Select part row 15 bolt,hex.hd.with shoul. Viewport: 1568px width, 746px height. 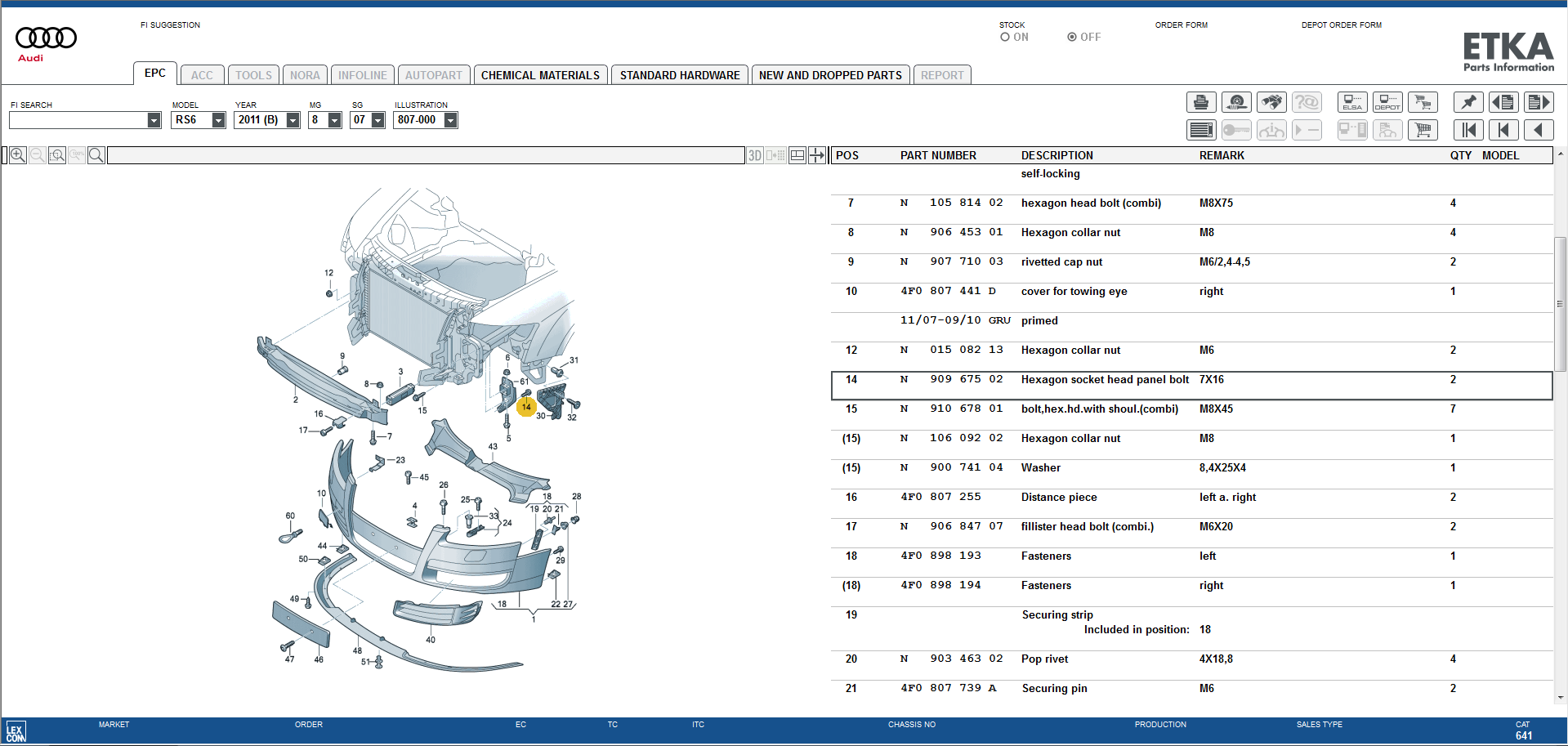coord(1099,409)
